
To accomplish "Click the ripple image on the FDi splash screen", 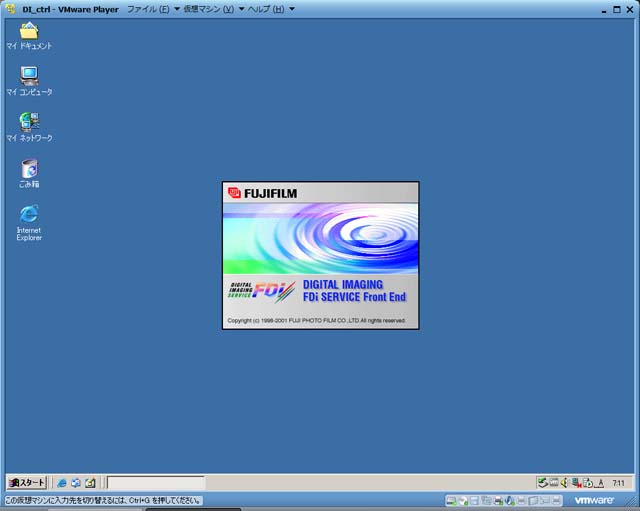I will (x=320, y=238).
